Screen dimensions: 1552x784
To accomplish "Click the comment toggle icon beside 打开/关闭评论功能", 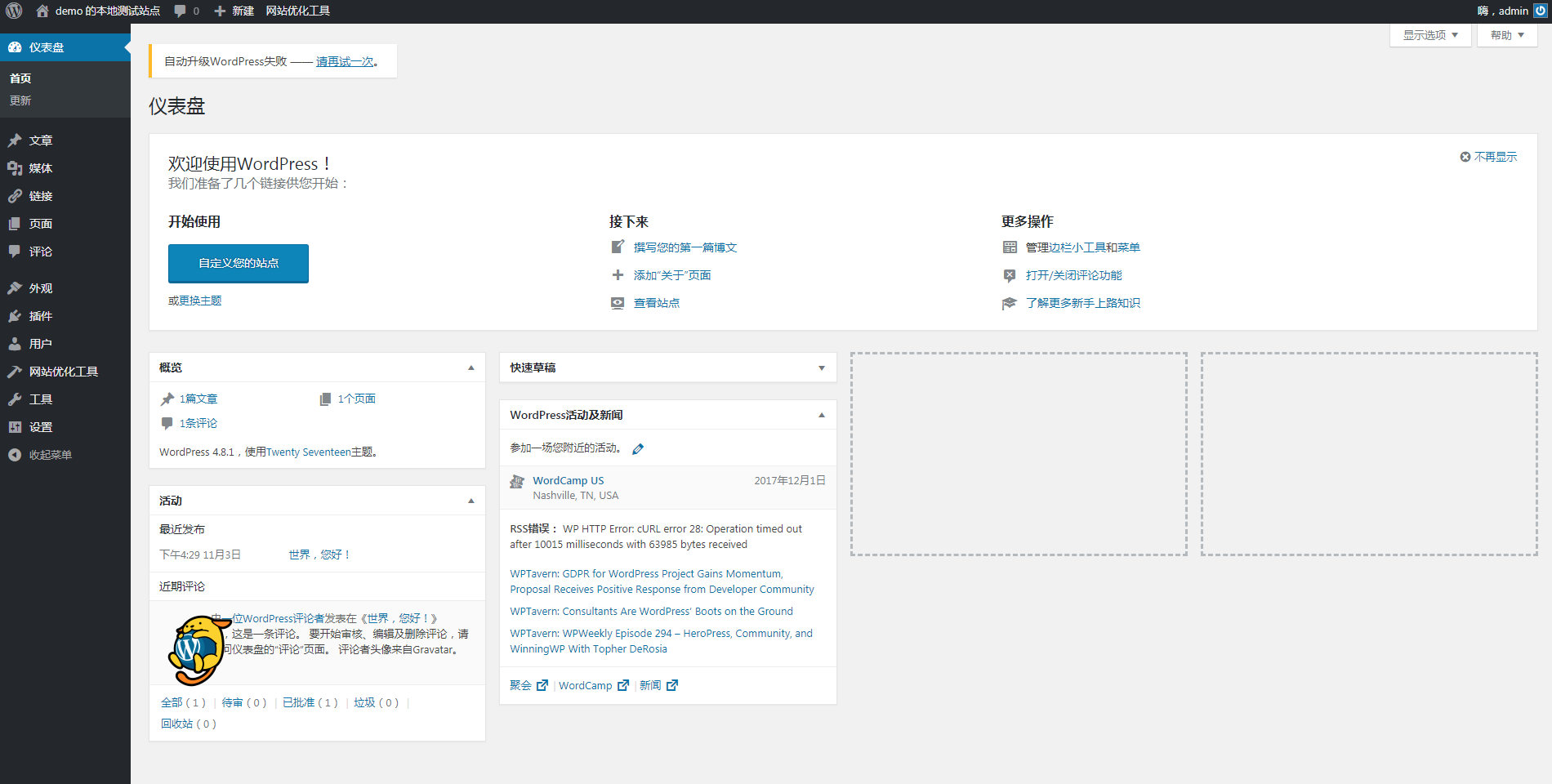I will pyautogui.click(x=1010, y=275).
